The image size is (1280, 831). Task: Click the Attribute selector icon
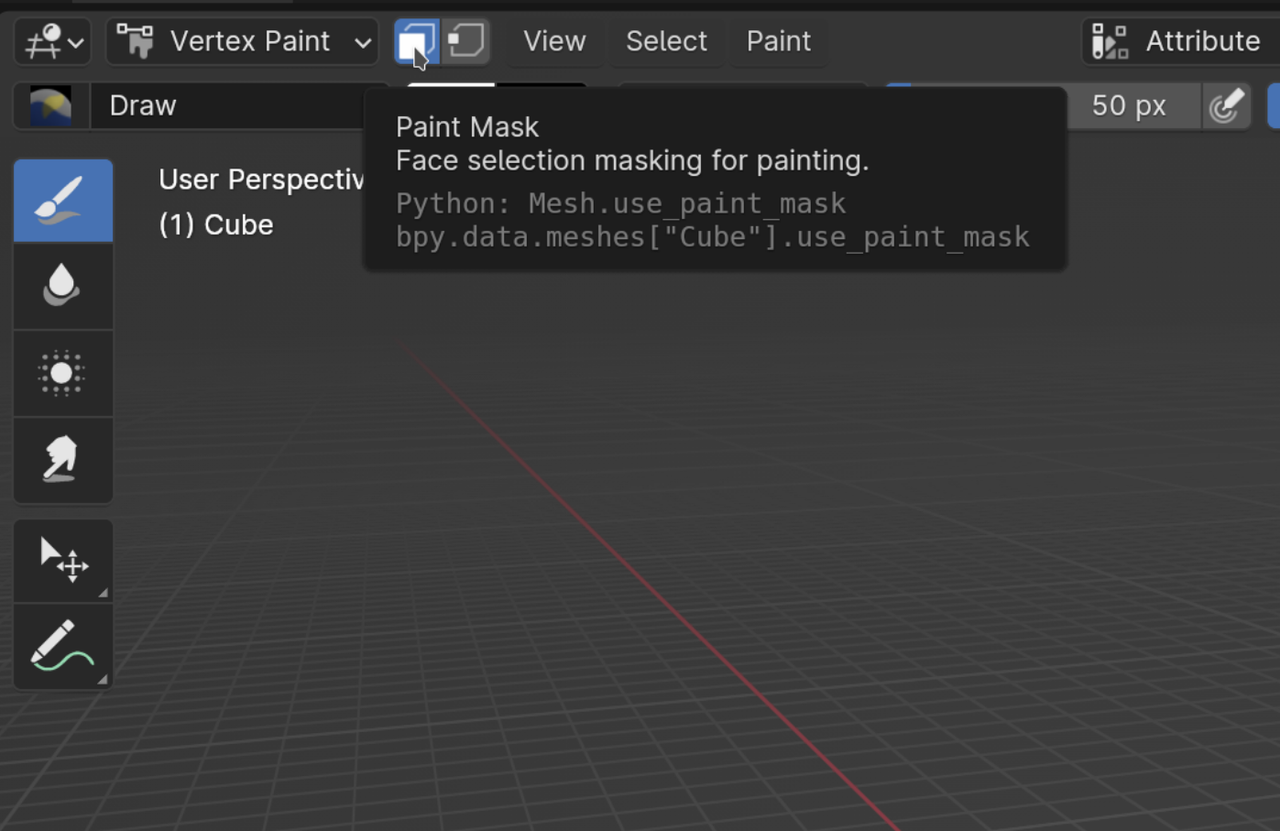1110,41
